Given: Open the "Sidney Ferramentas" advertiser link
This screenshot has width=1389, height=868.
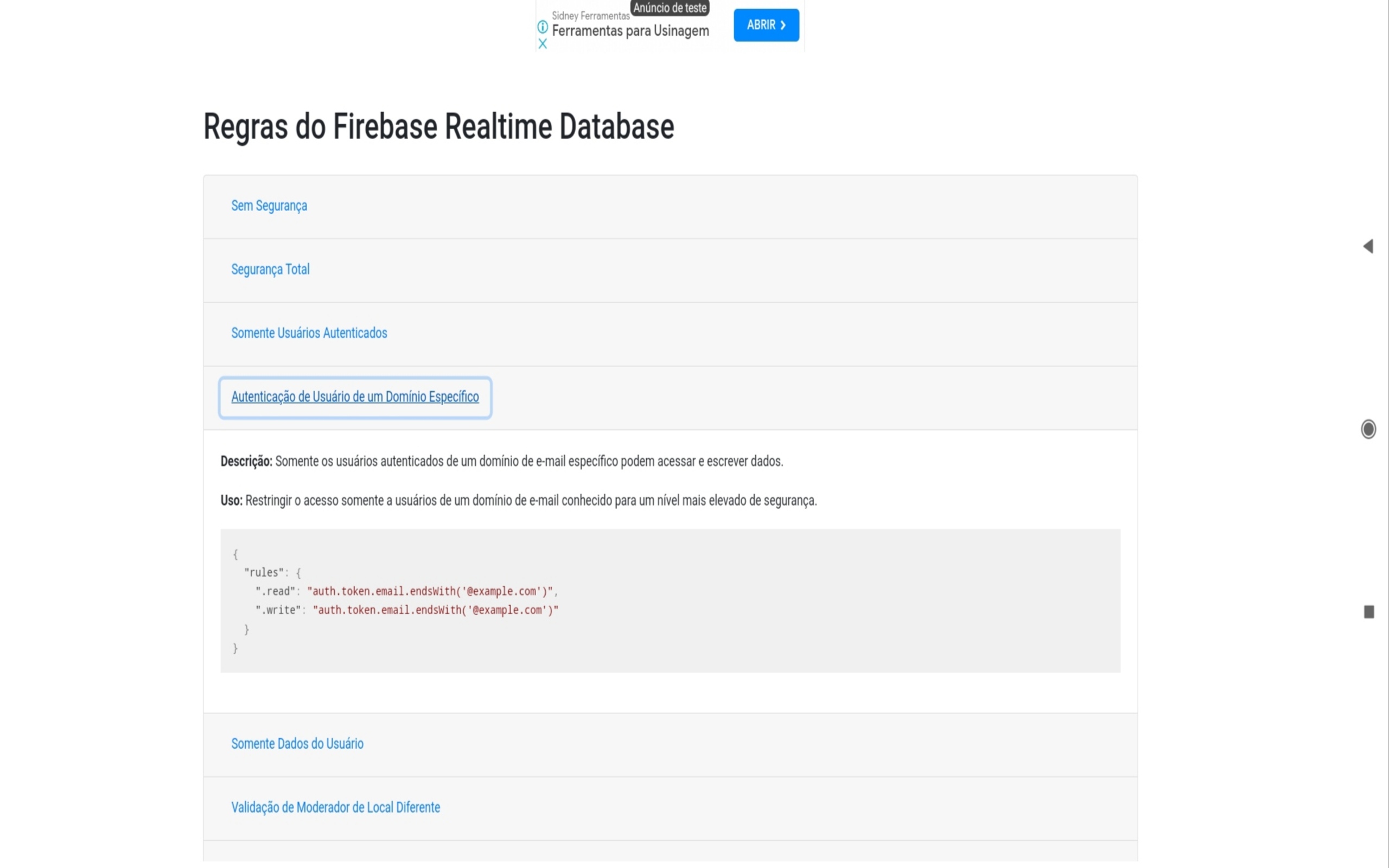Looking at the screenshot, I should [x=591, y=17].
